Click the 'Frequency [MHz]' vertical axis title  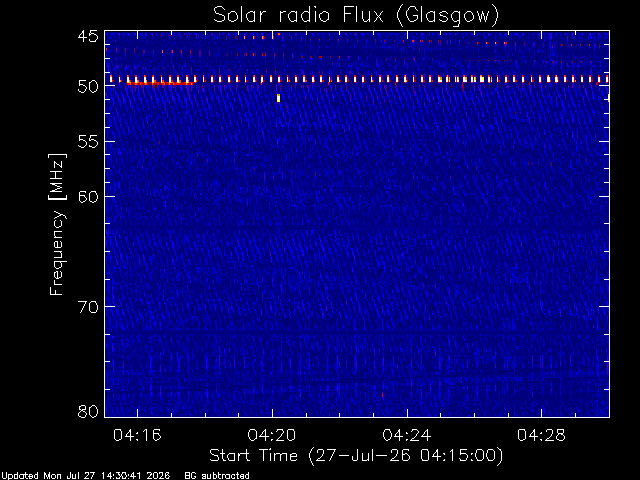tap(57, 224)
